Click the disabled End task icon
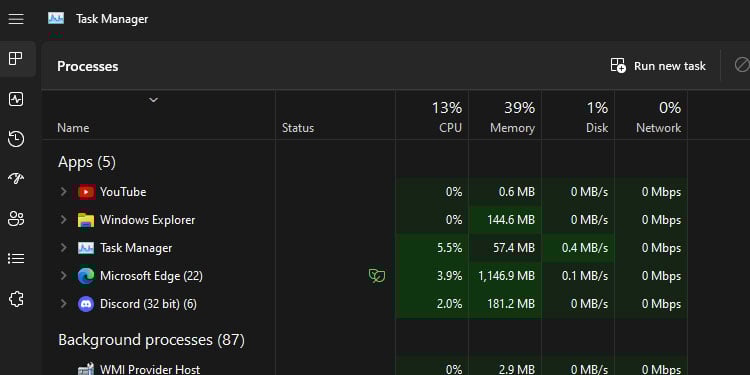The width and height of the screenshot is (750, 375). [x=741, y=65]
